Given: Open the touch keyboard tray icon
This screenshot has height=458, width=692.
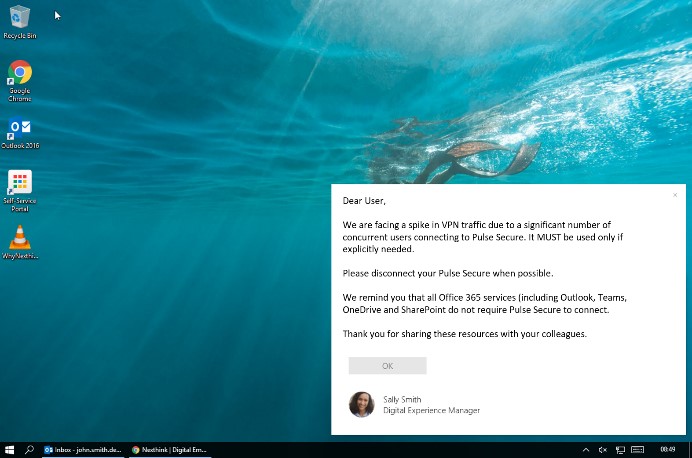Looking at the screenshot, I should tap(638, 450).
